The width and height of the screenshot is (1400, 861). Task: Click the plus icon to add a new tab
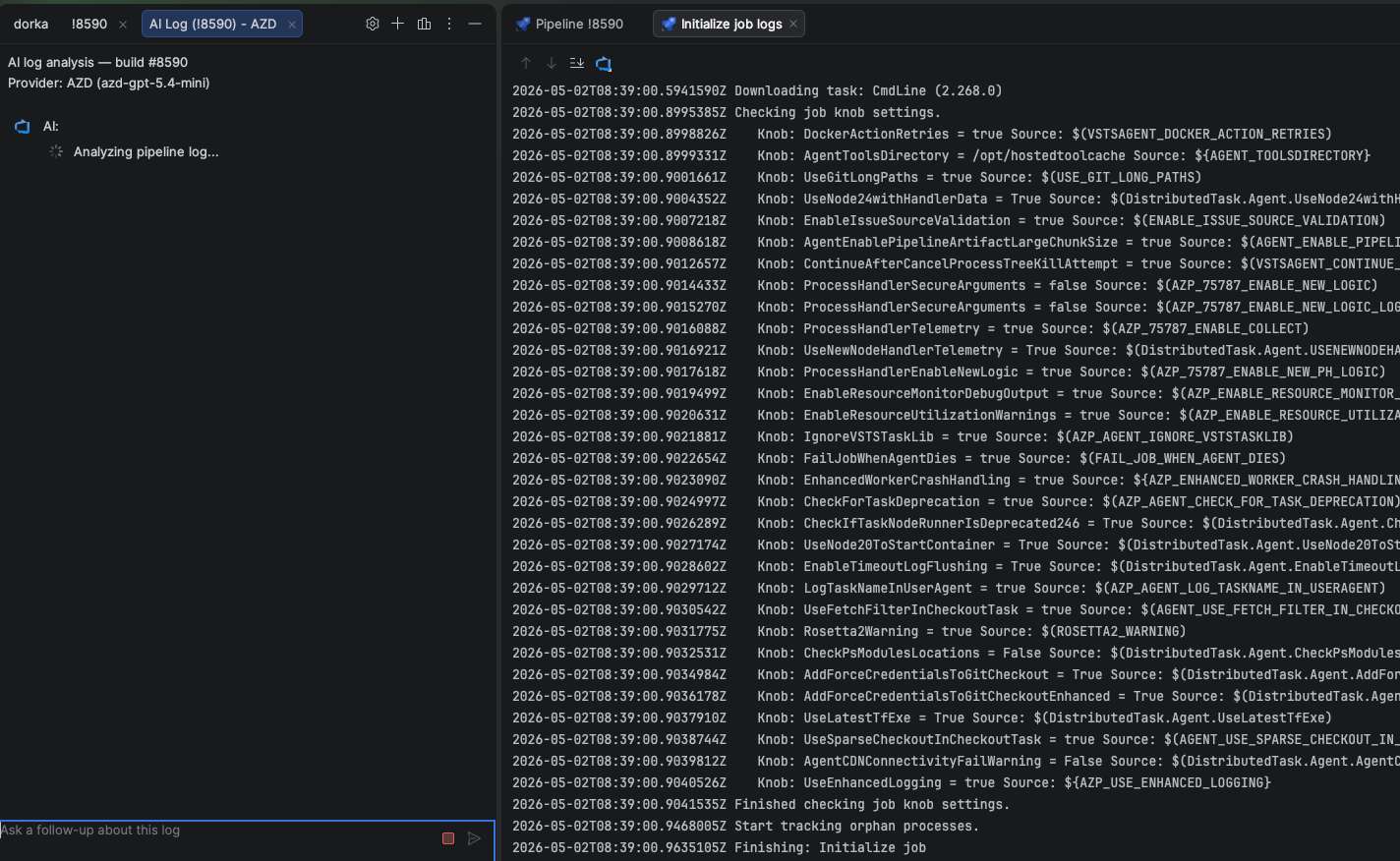pyautogui.click(x=397, y=24)
